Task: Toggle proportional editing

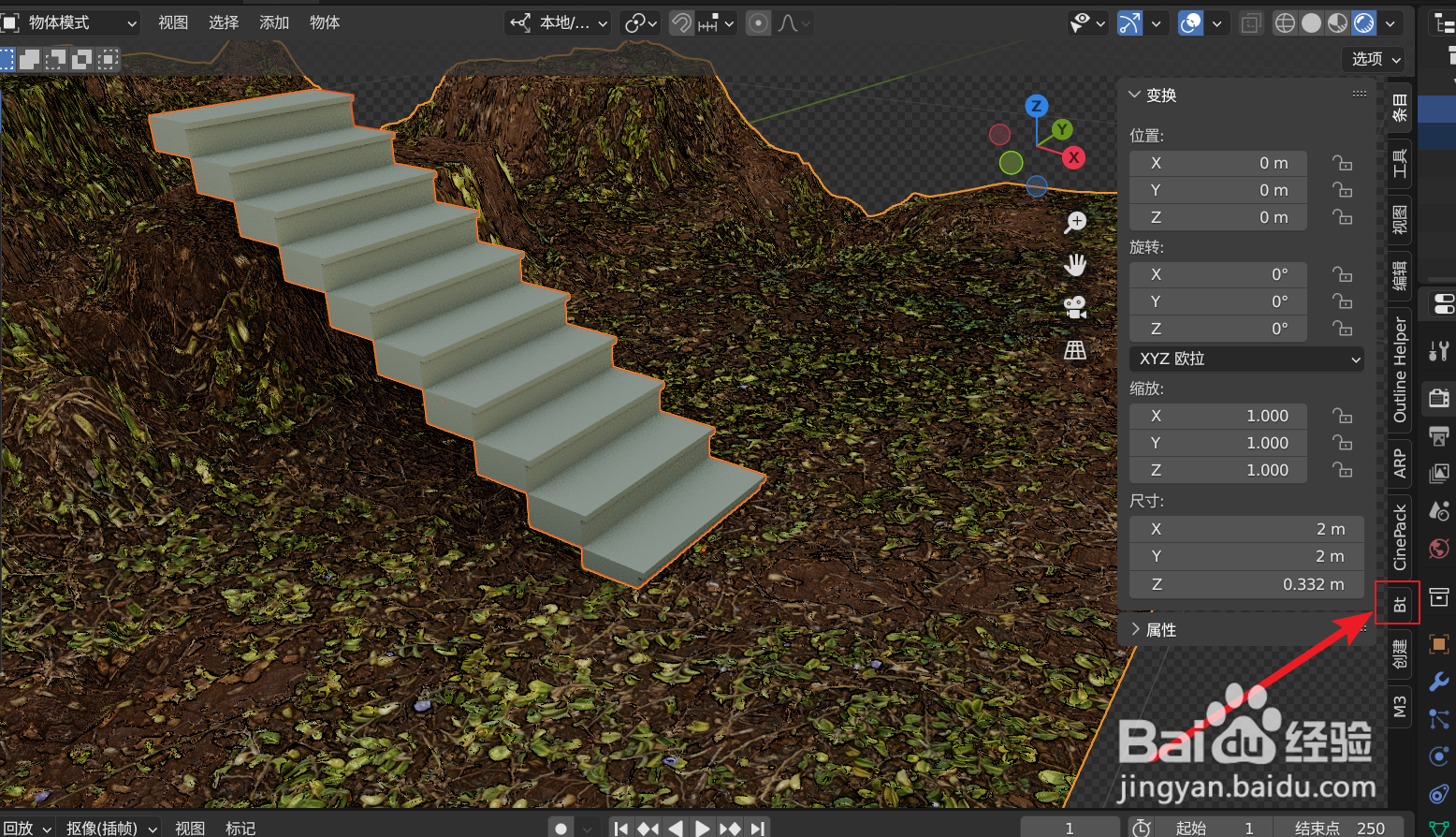Action: 759,22
